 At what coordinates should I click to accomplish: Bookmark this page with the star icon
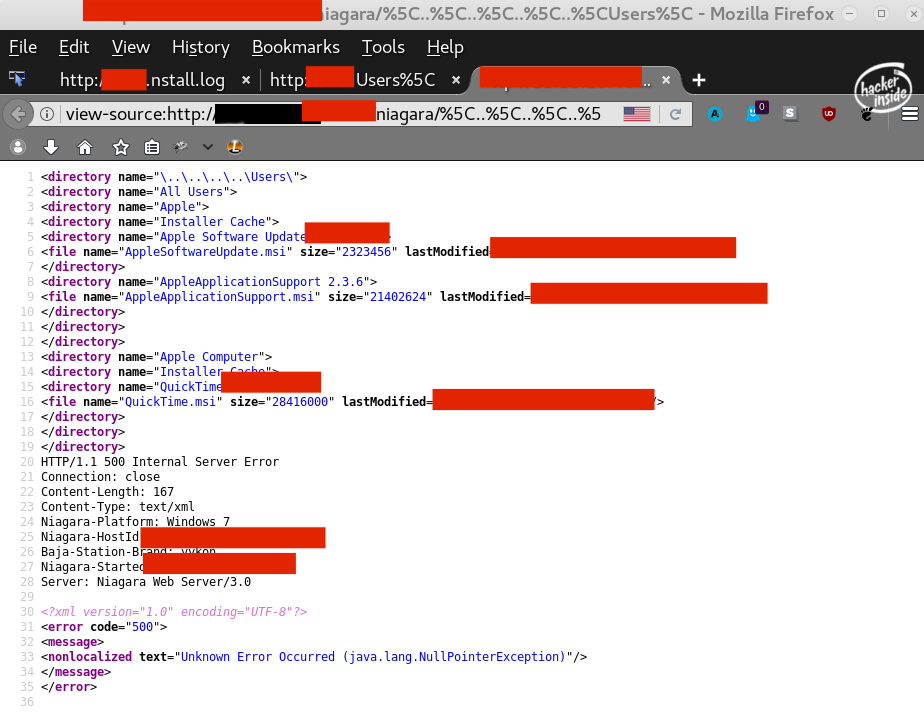click(121, 147)
